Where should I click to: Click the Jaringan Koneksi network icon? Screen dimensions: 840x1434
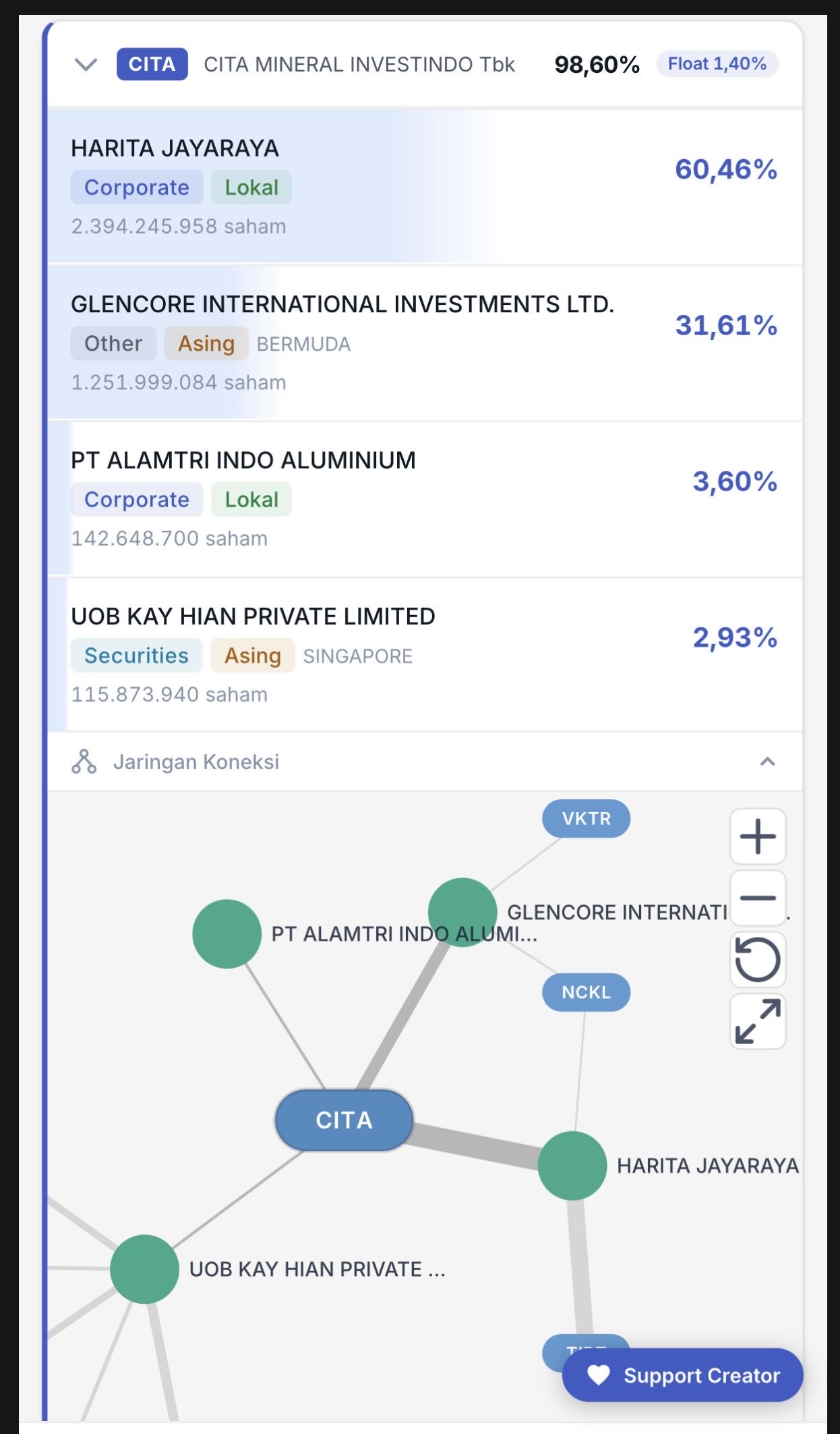[84, 762]
